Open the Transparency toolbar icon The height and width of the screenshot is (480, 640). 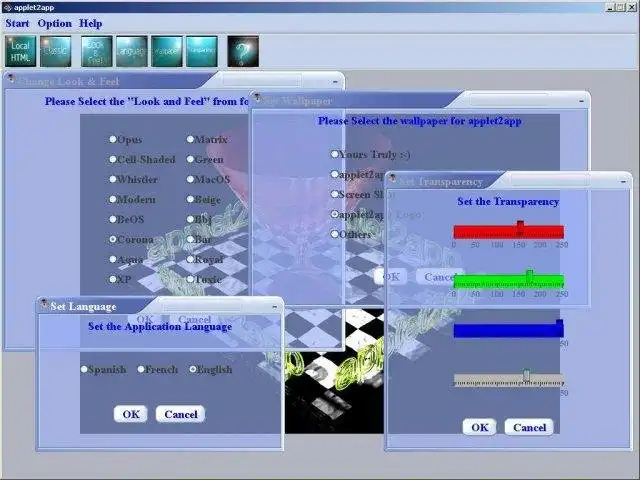point(202,51)
